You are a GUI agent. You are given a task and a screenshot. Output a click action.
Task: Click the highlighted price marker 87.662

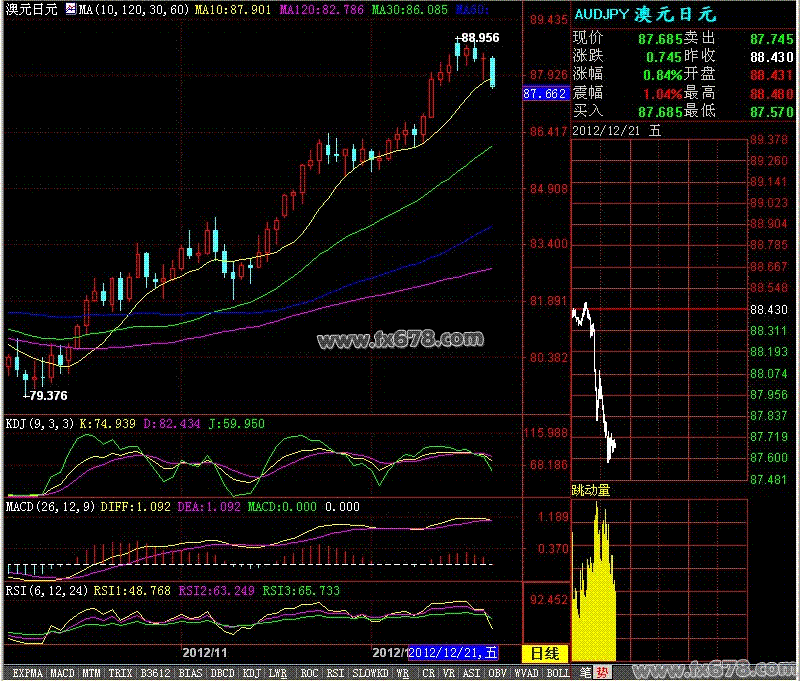545,94
